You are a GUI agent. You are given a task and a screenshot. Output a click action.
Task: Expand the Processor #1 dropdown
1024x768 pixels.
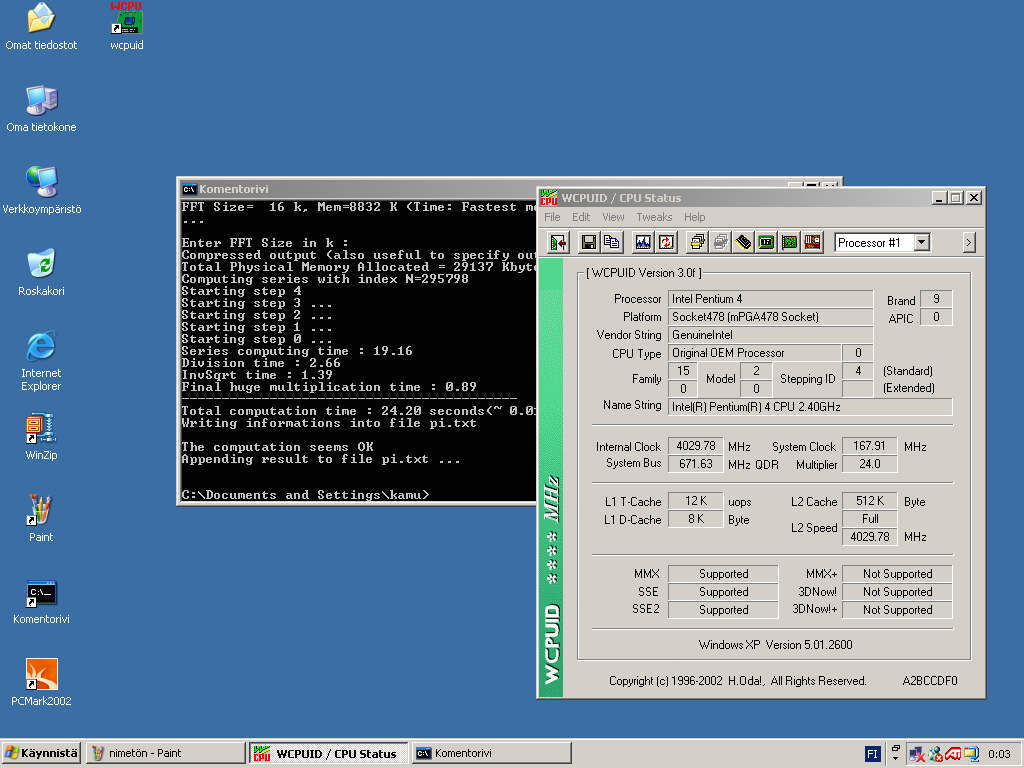coord(921,242)
